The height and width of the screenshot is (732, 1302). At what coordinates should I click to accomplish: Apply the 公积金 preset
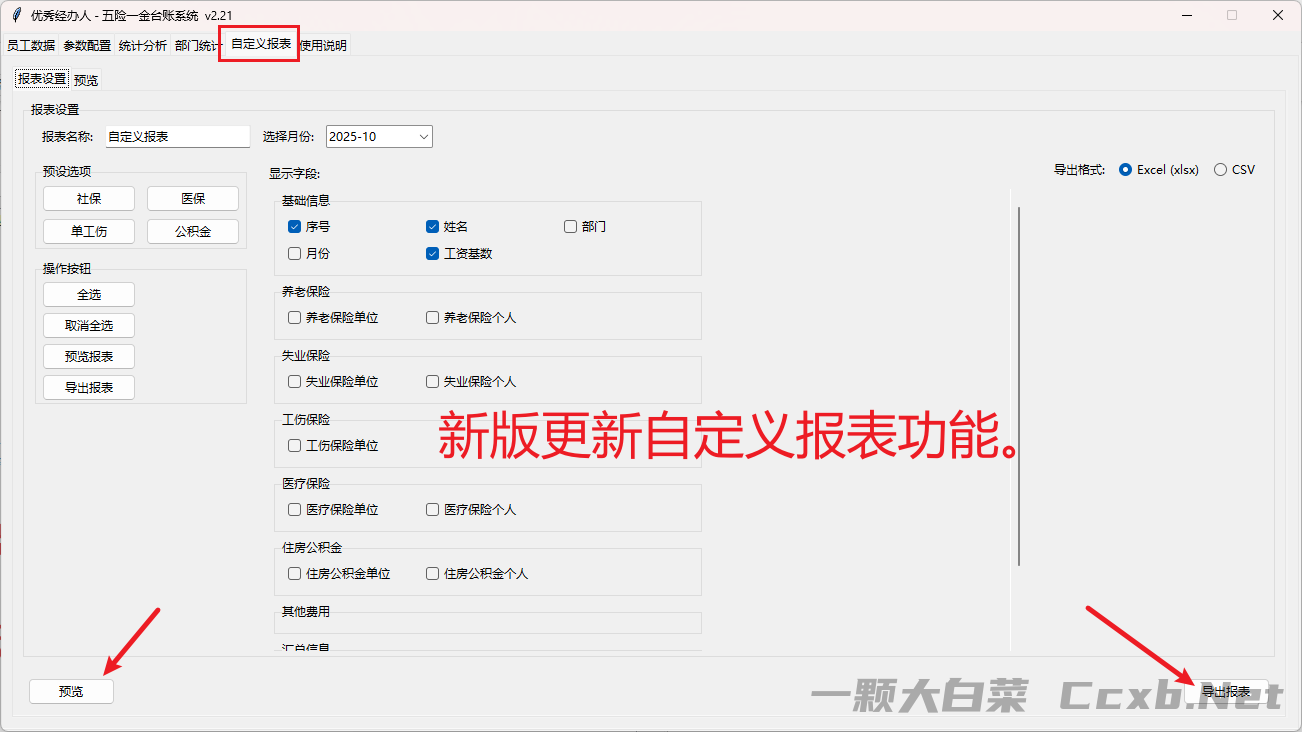point(193,232)
